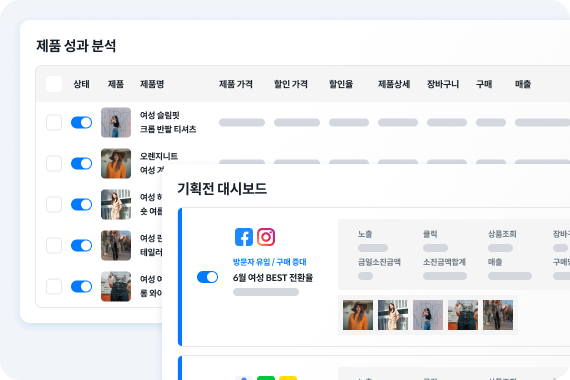The width and height of the screenshot is (570, 380).
Task: Select crop t-shirt image in campaign product strip
Action: tap(428, 315)
